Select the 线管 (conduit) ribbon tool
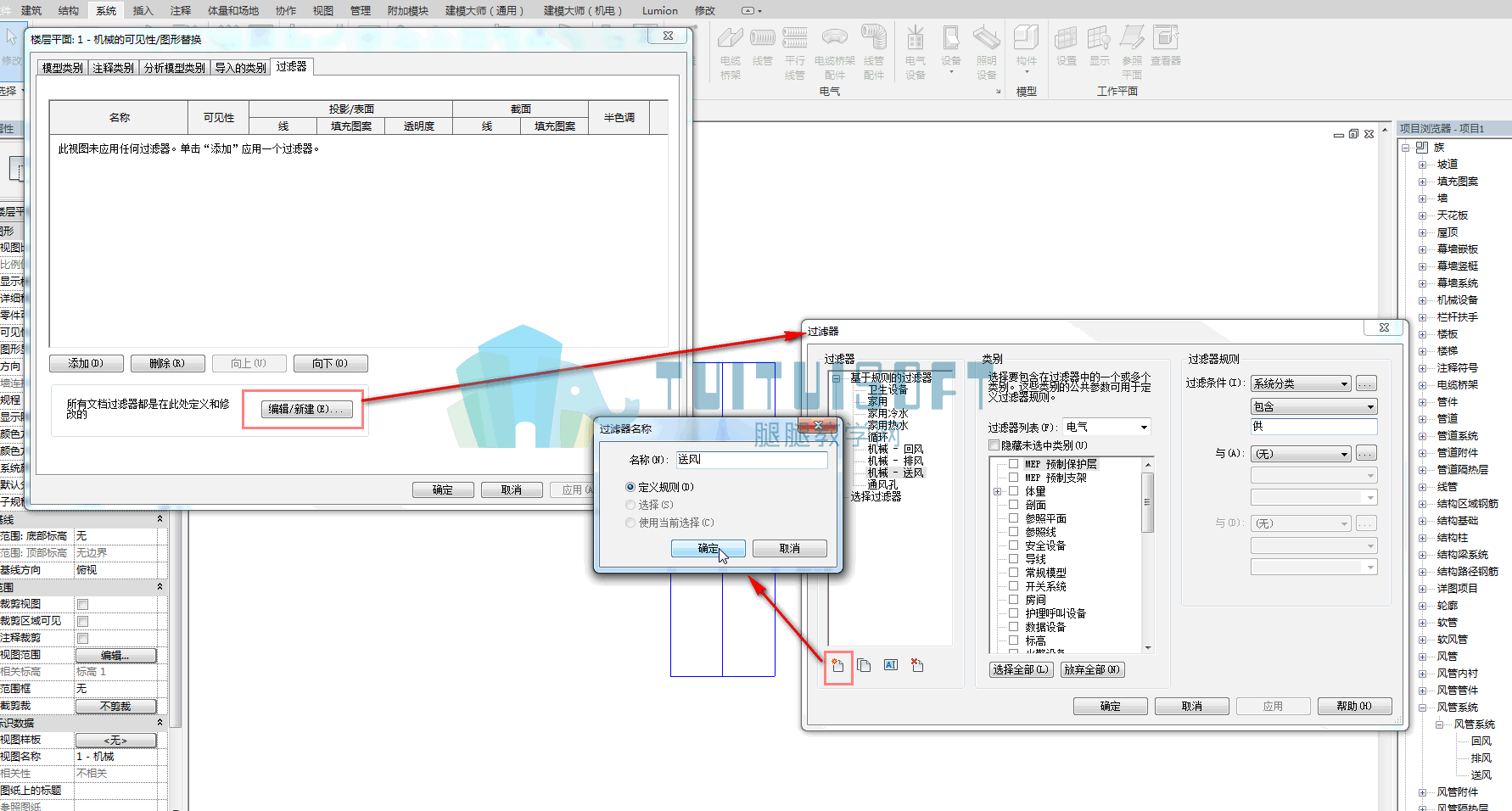The height and width of the screenshot is (811, 1512). 763,46
